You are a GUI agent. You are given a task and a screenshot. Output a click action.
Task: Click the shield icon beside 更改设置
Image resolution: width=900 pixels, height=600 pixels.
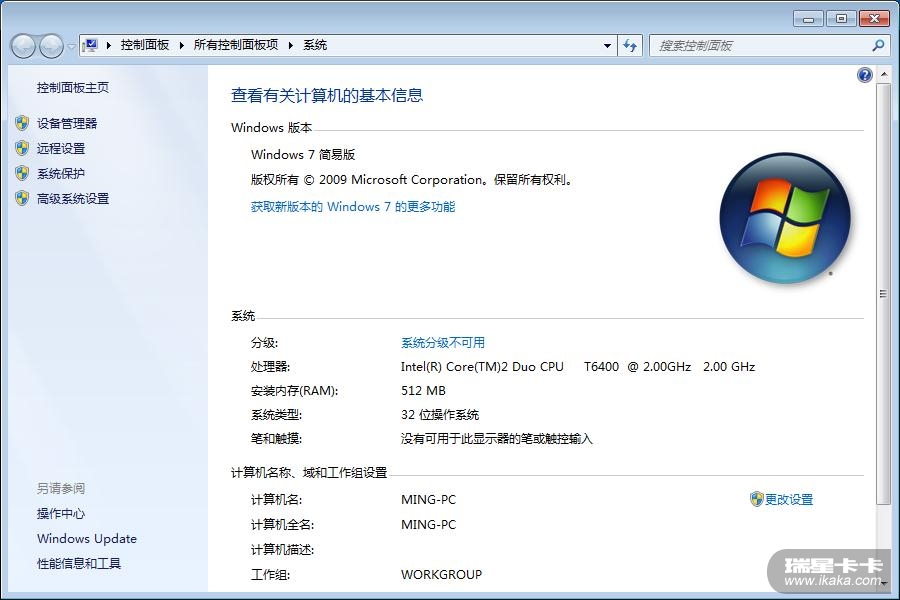757,499
